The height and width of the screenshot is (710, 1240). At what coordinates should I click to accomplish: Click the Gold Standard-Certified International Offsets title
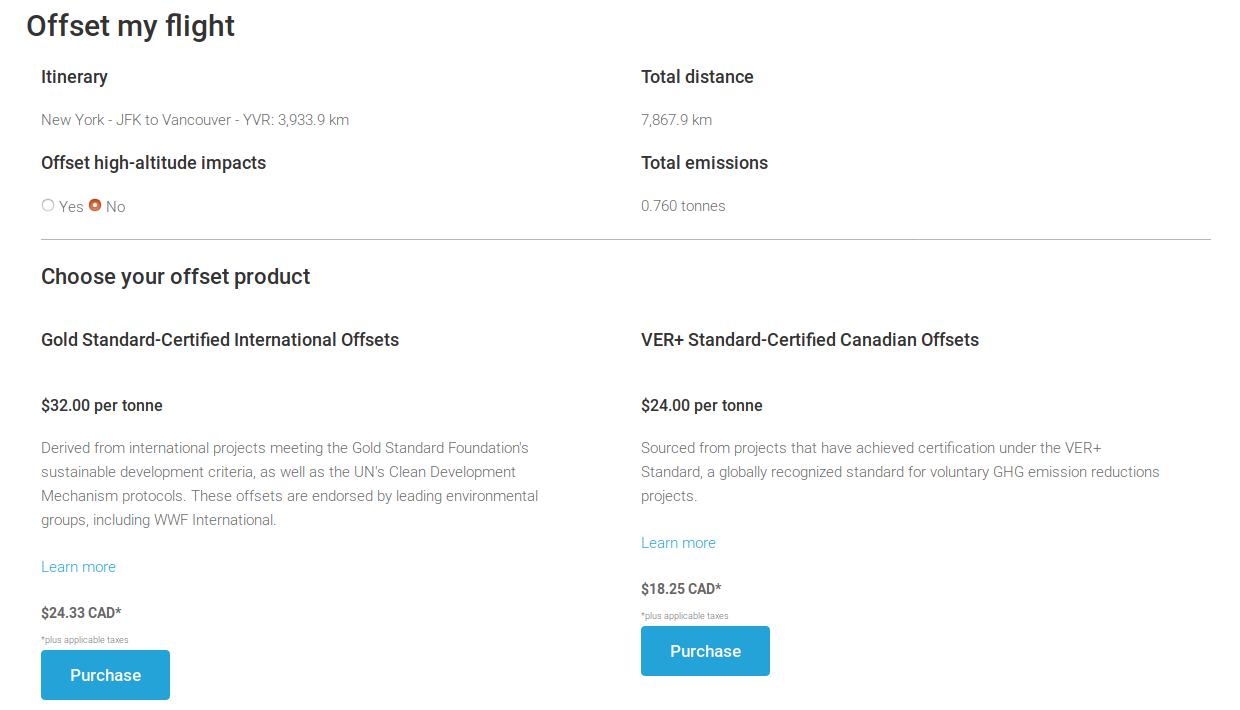pos(220,340)
